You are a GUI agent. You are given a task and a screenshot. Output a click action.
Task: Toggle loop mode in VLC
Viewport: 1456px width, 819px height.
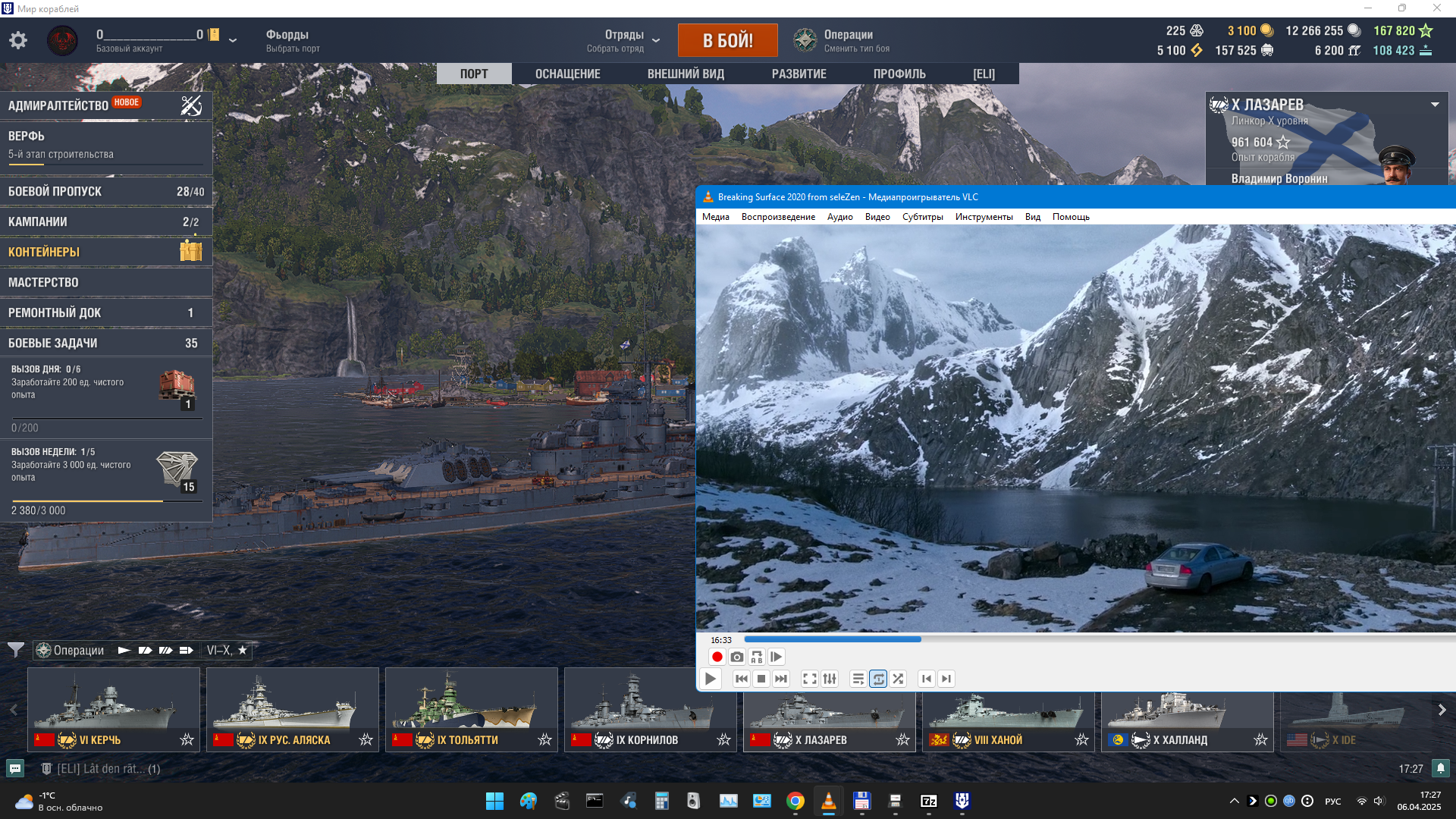[x=878, y=679]
